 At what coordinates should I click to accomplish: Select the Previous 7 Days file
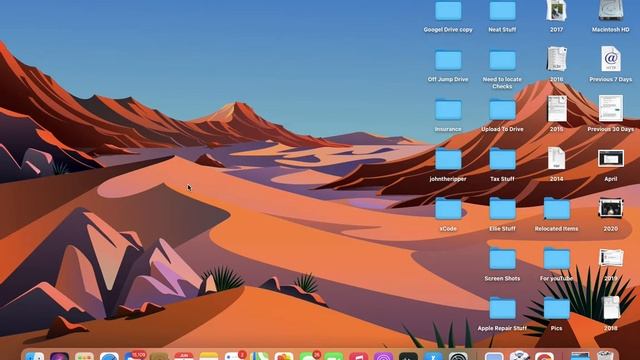point(611,59)
